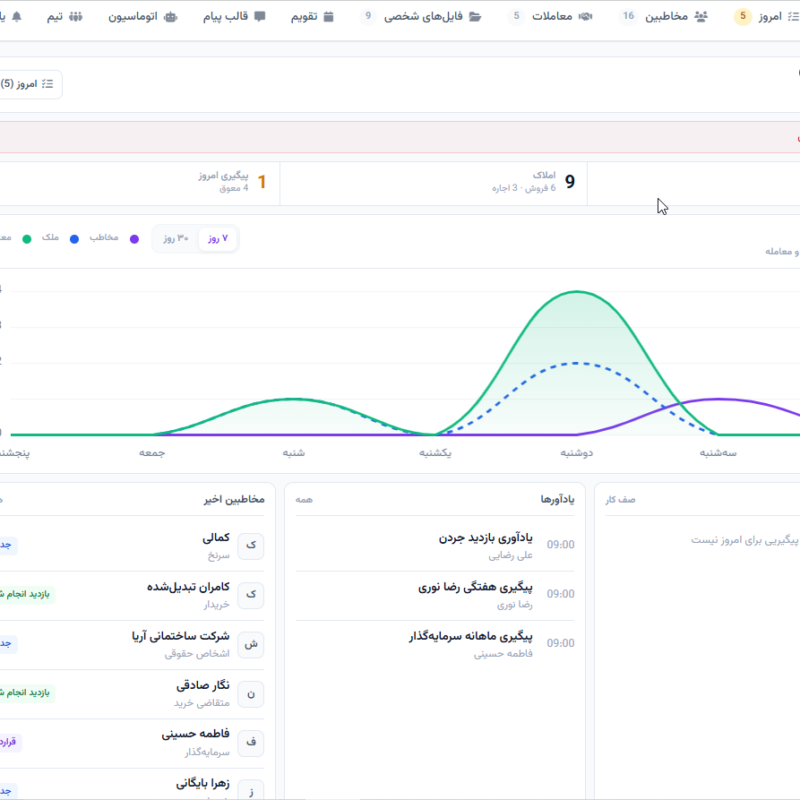800x800 pixels.
Task: Click status tag on نگار صادقی row
Action: (x=27, y=693)
